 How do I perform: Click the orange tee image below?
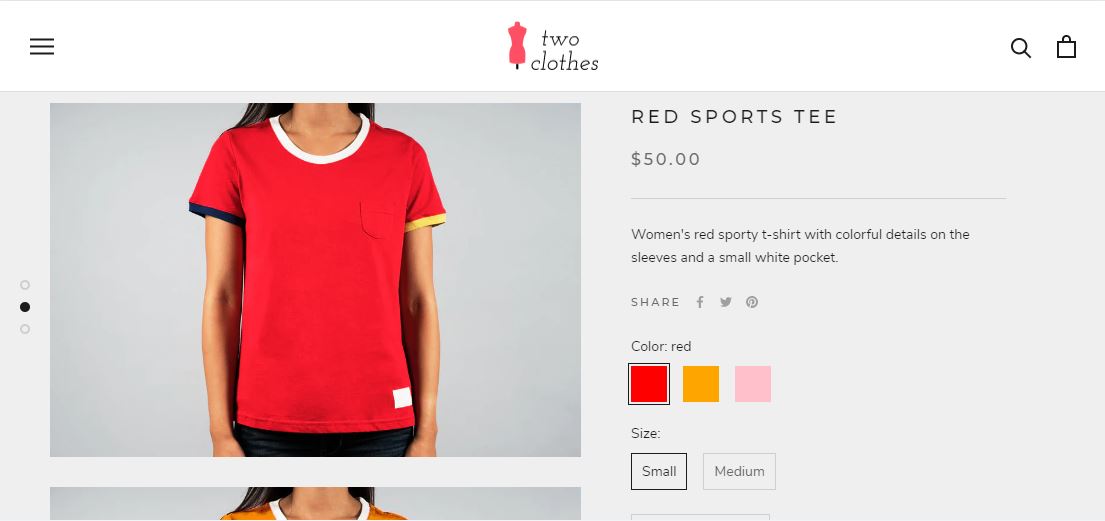pyautogui.click(x=315, y=503)
